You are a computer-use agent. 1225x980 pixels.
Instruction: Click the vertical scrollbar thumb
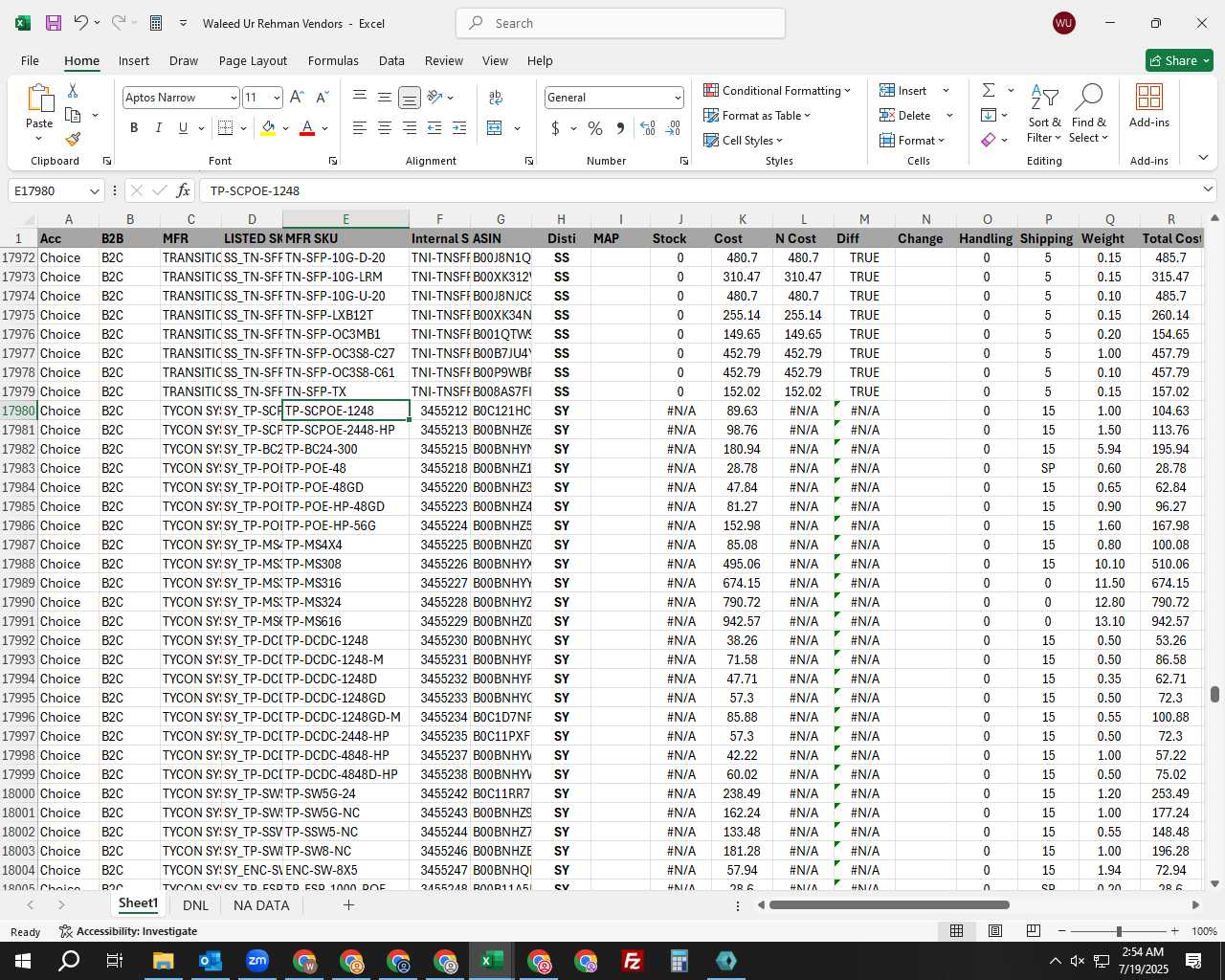1214,694
